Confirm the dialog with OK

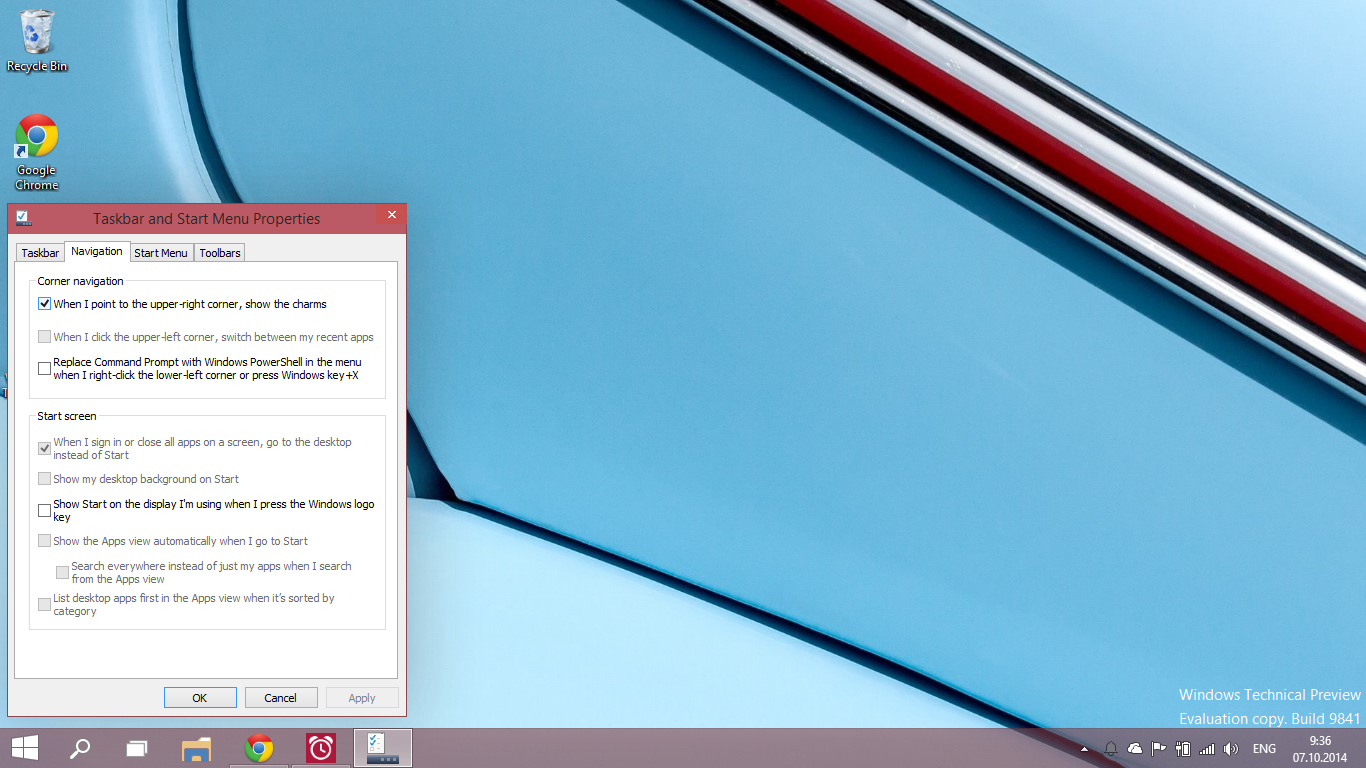[x=200, y=698]
